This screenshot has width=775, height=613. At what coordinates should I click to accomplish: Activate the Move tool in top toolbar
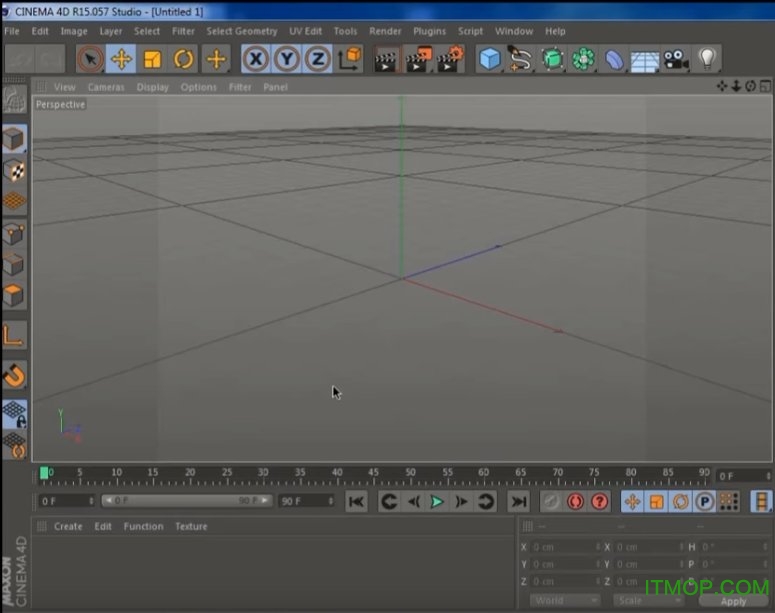click(121, 59)
